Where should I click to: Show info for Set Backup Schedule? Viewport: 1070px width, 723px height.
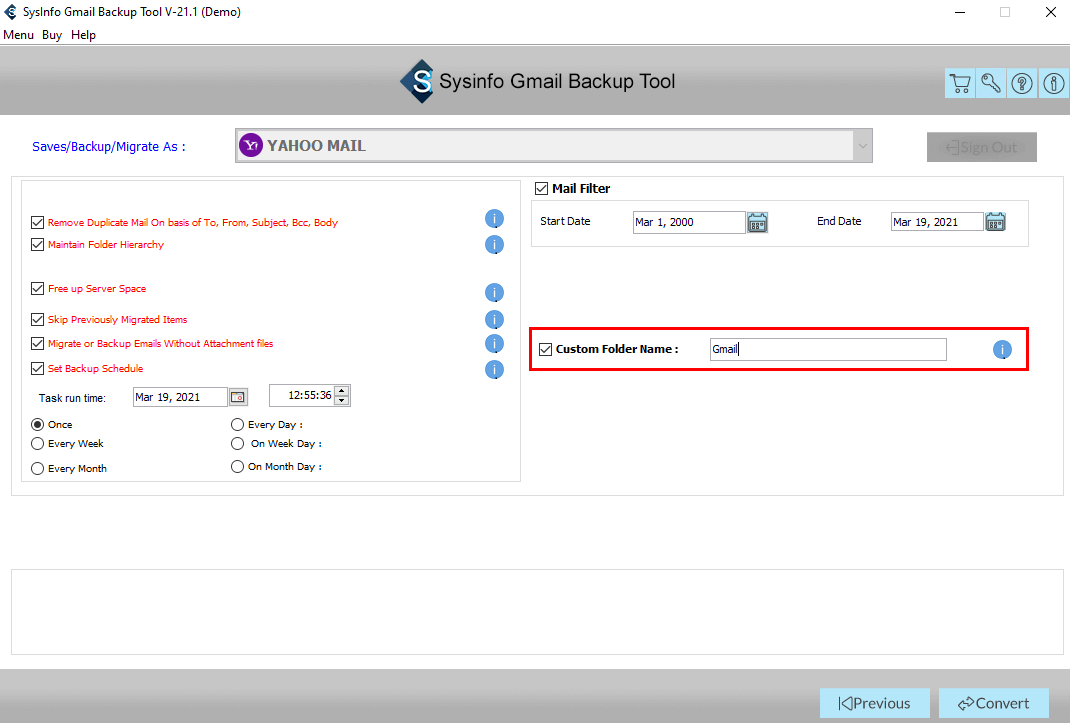pyautogui.click(x=494, y=369)
